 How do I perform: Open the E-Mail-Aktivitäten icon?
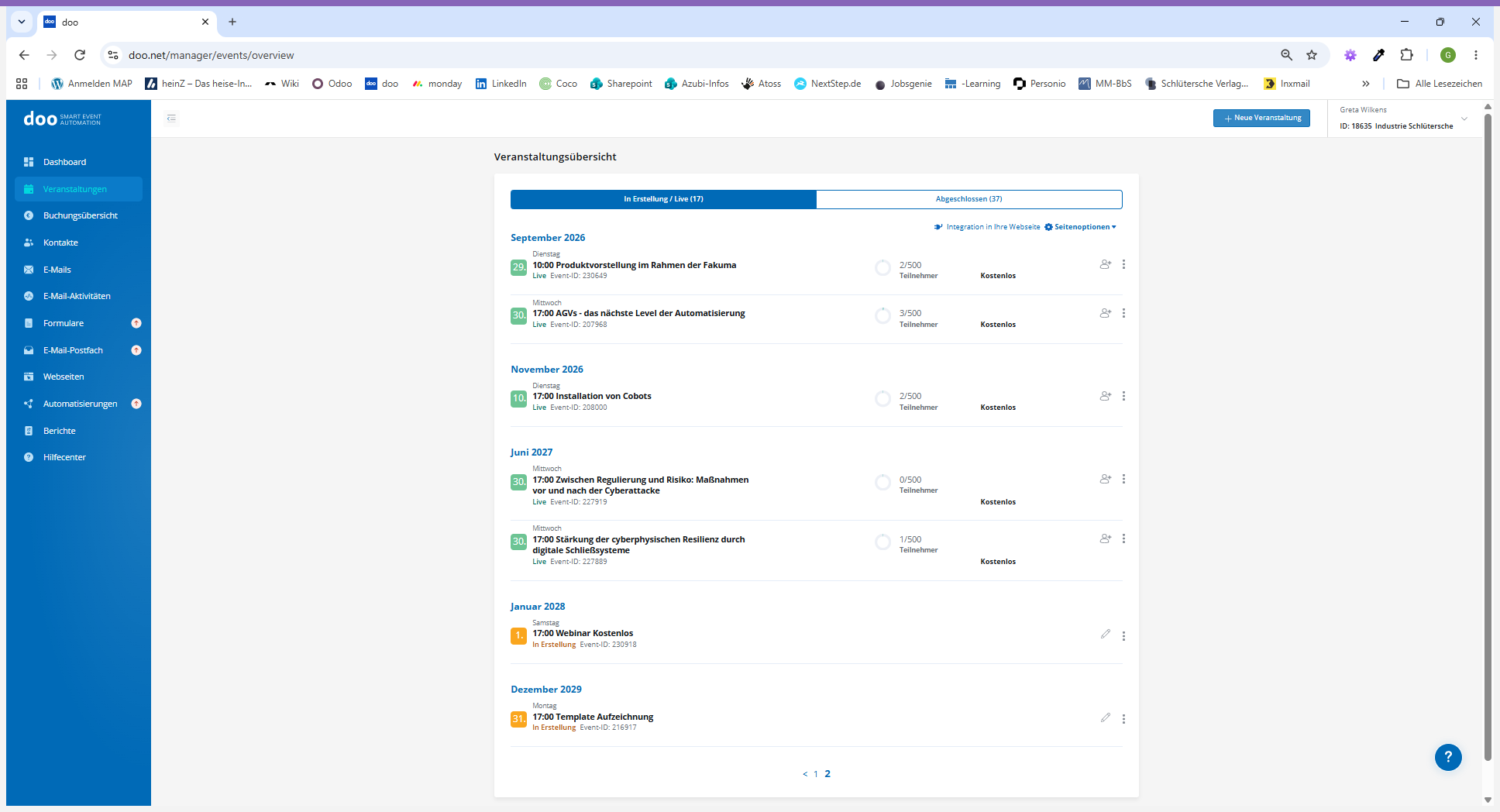(29, 296)
